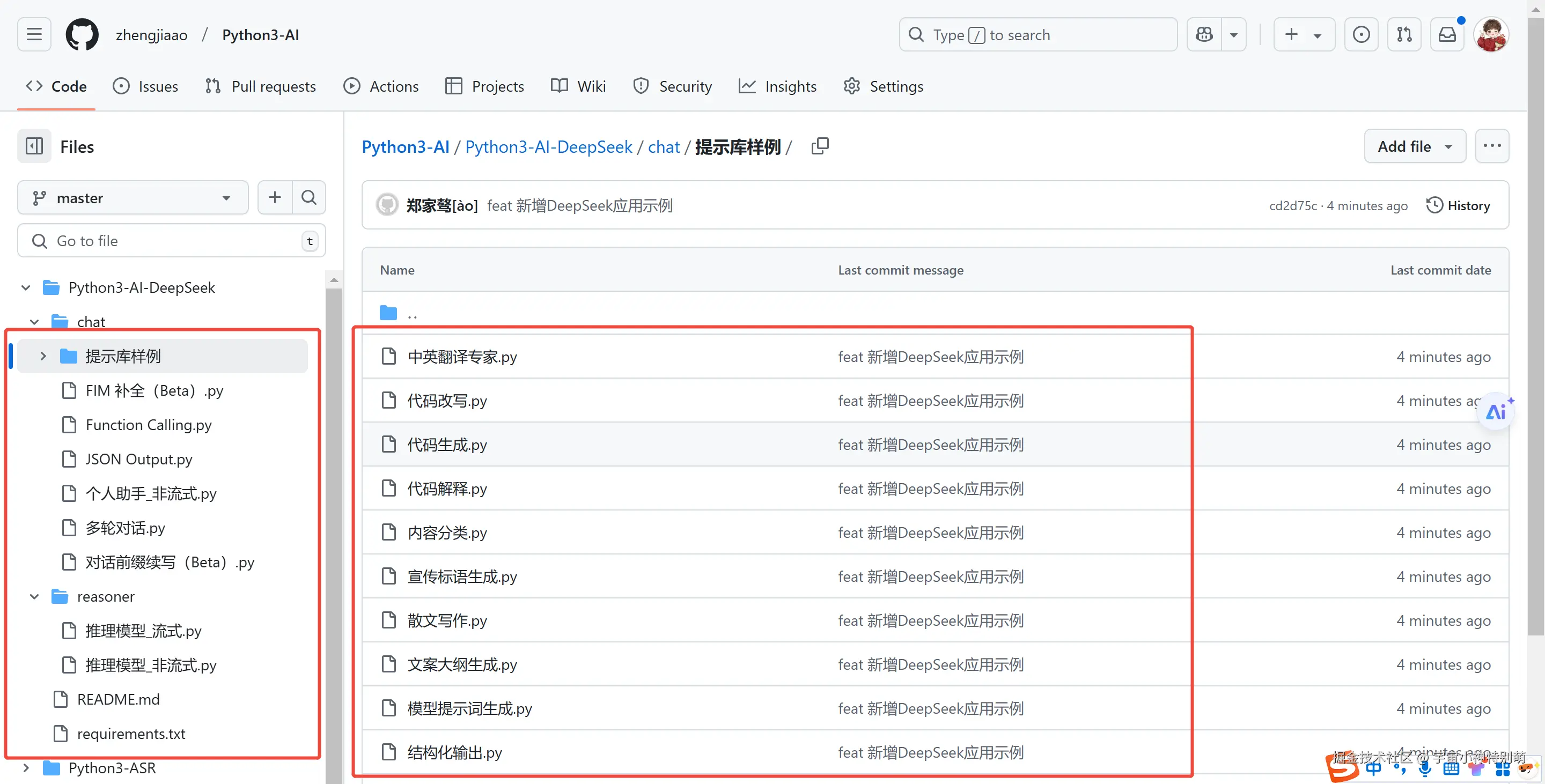Viewport: 1545px width, 784px height.
Task: Open the Copilot chat icon
Action: [x=1204, y=34]
